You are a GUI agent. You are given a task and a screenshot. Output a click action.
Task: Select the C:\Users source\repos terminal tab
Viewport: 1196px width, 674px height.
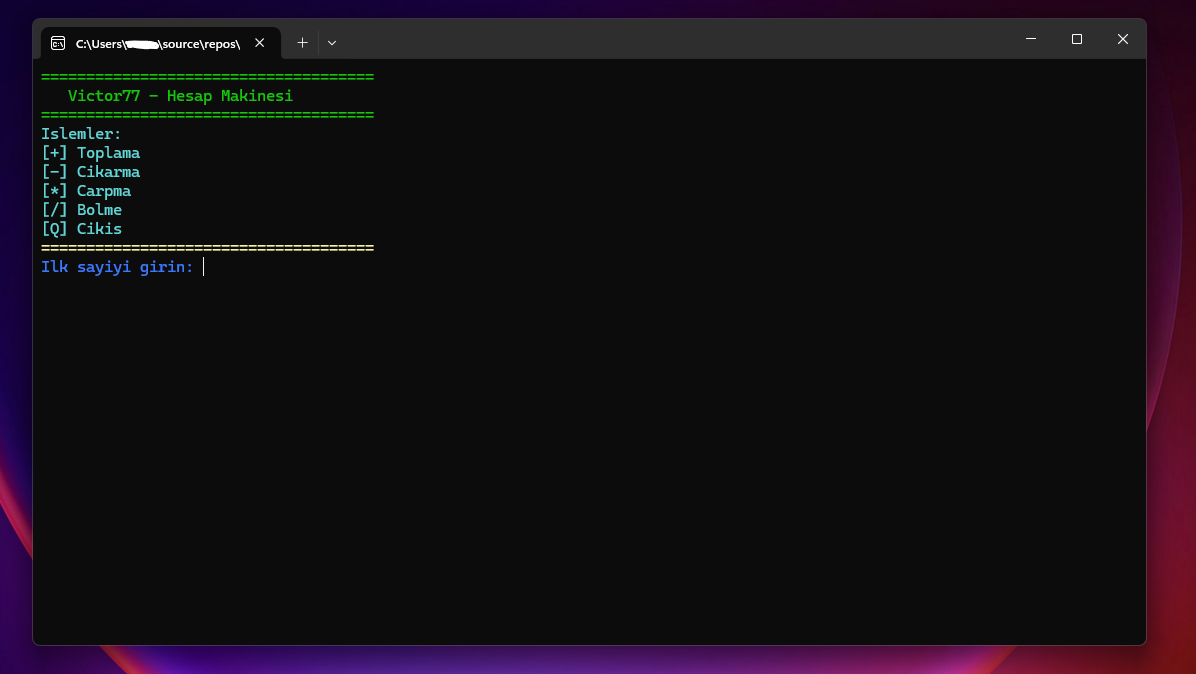(x=161, y=43)
